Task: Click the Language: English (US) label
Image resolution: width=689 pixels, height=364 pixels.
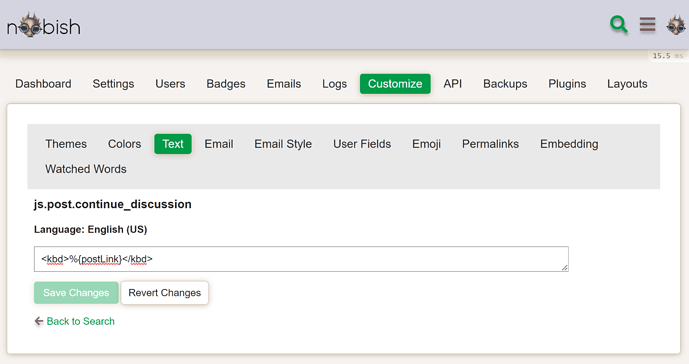Action: (91, 229)
